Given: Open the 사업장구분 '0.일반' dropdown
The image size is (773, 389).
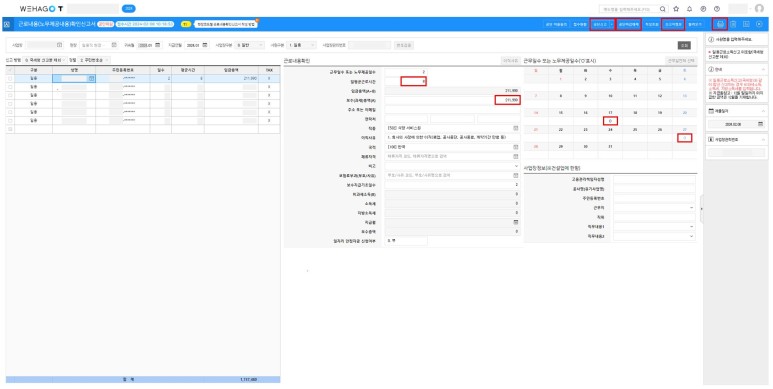Looking at the screenshot, I should pyautogui.click(x=250, y=45).
